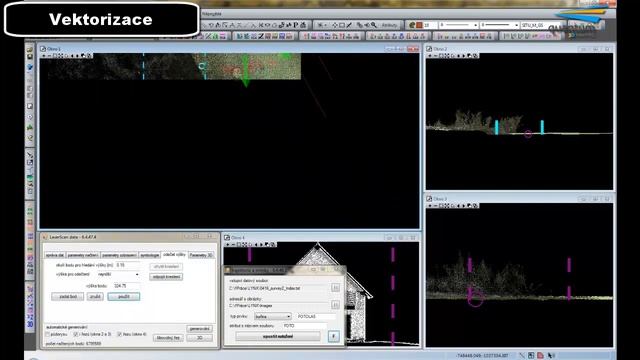This screenshot has width=640, height=360.
Task: Click the FOTO attribute input field
Action: click(305, 326)
